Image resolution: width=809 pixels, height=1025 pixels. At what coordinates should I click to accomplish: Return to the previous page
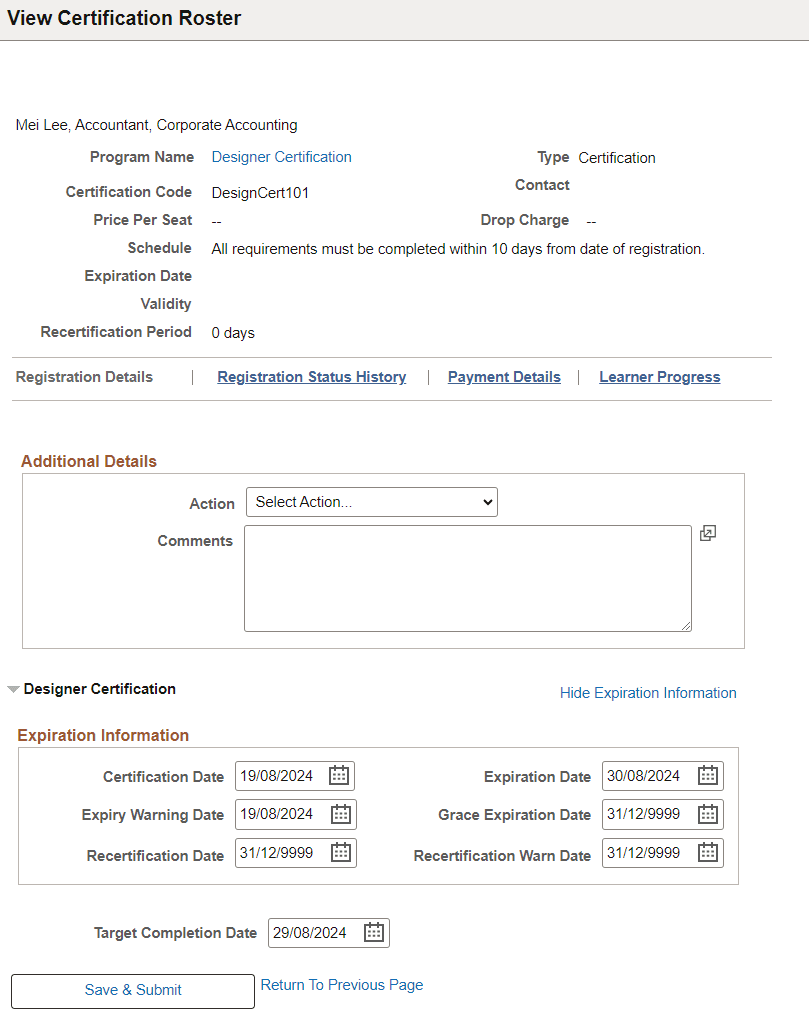pos(341,985)
